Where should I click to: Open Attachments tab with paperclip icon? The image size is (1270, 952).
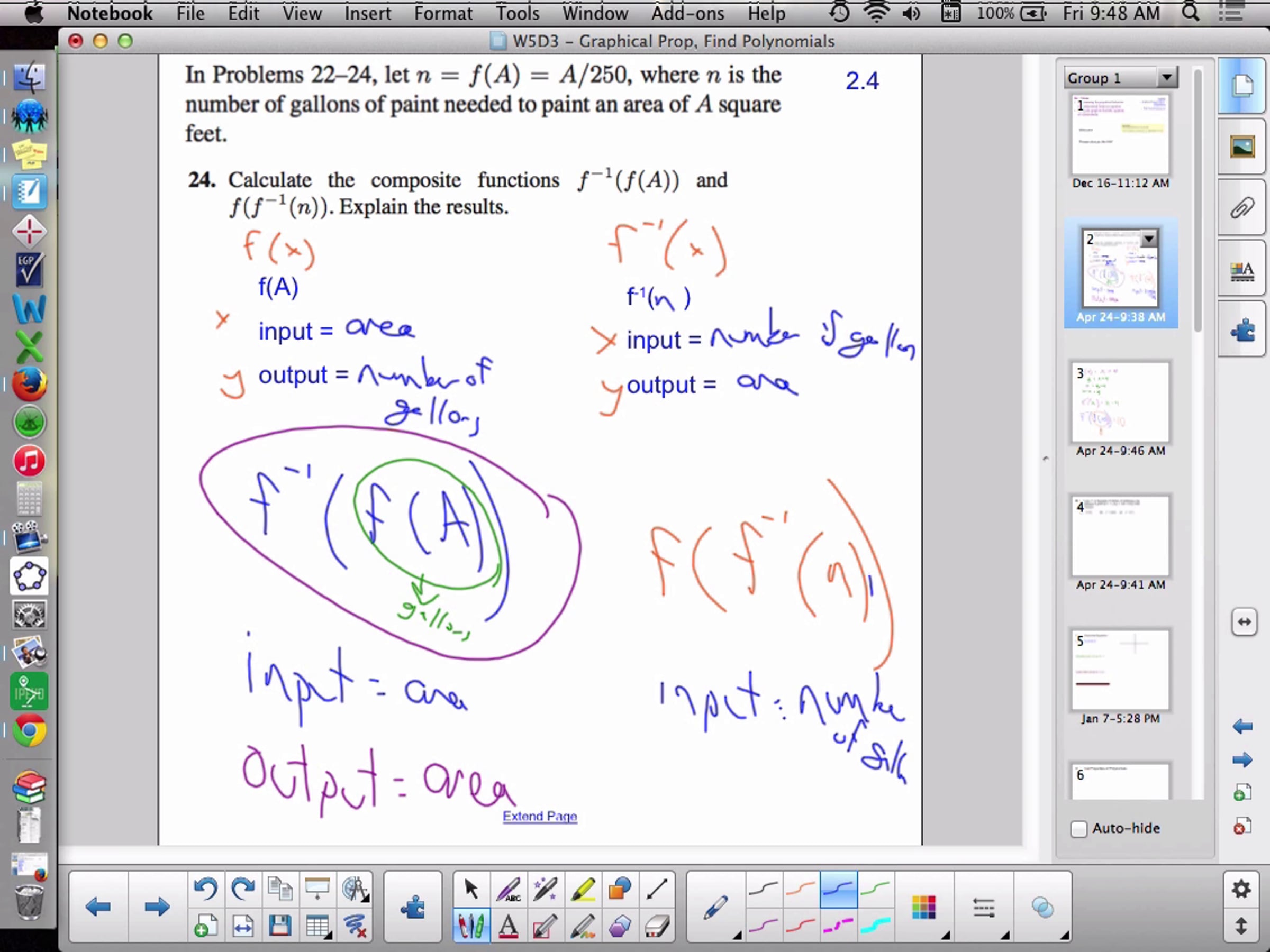click(x=1242, y=208)
